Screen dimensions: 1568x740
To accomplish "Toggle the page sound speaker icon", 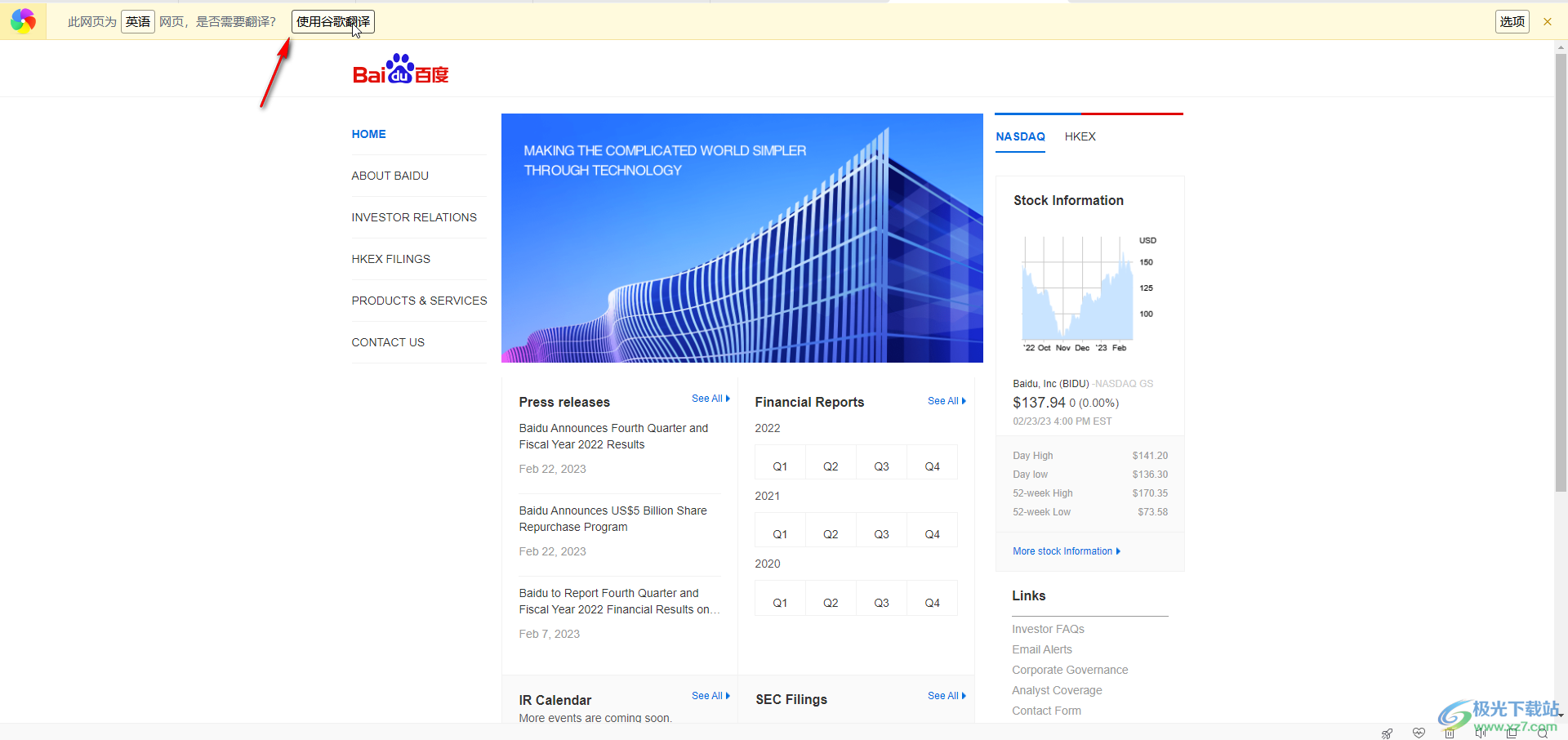I will (x=1481, y=733).
